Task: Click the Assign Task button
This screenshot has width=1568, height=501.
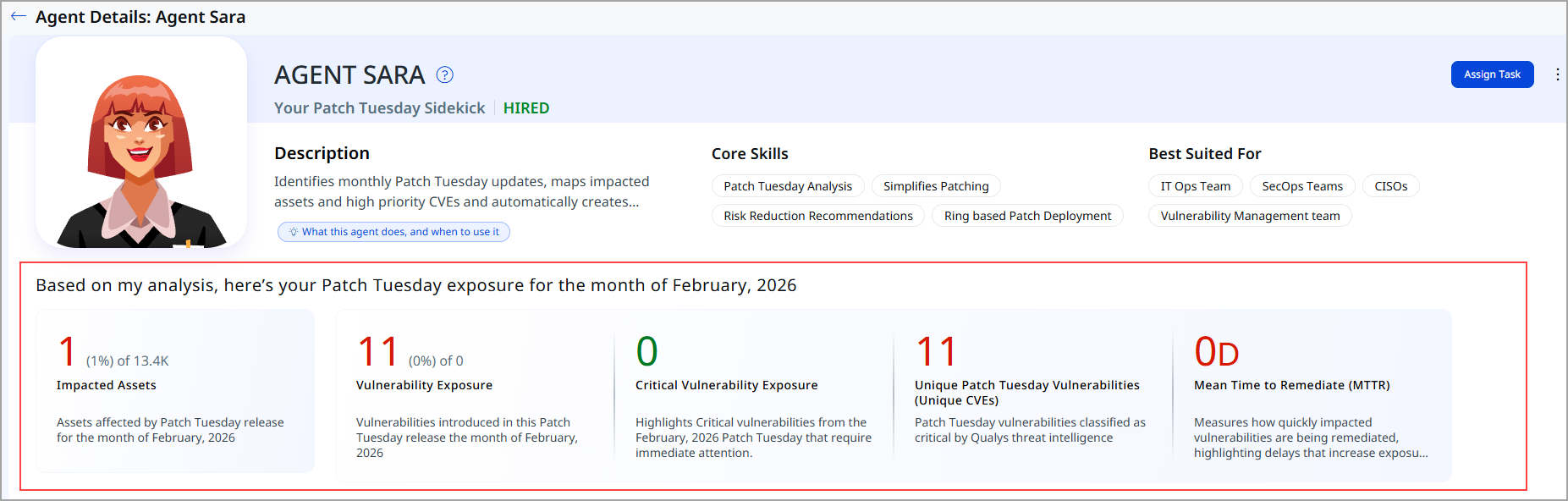Action: pyautogui.click(x=1492, y=74)
